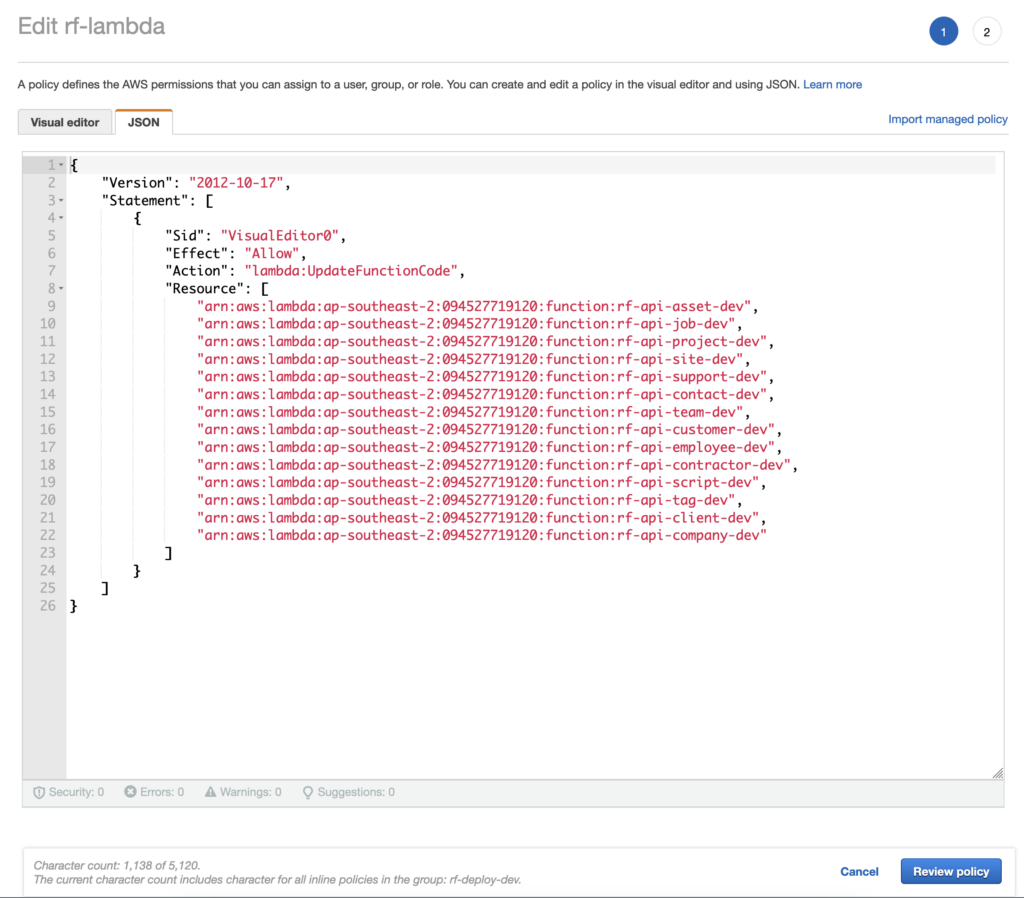Go to step 2 indicator
1024x898 pixels.
pyautogui.click(x=986, y=31)
